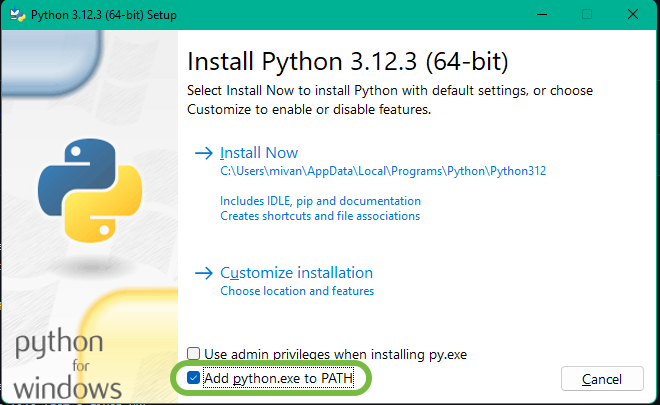Click the install path C:\Users\mivan\AppData text
The image size is (660, 405).
click(383, 171)
